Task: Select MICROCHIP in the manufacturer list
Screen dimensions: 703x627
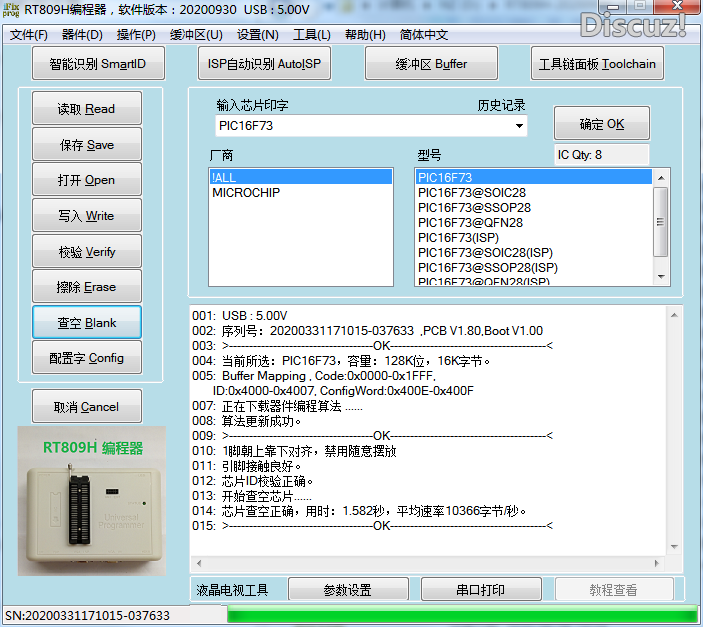Action: tap(246, 193)
